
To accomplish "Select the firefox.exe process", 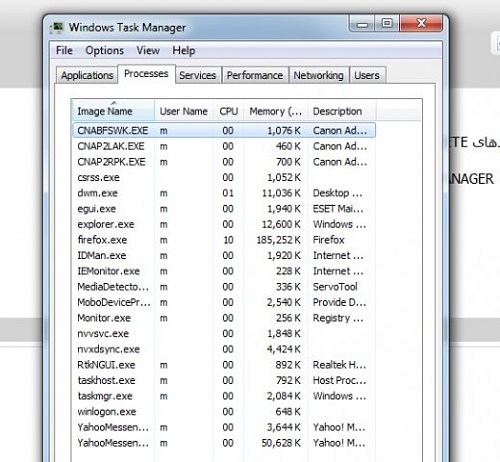I will click(224, 240).
